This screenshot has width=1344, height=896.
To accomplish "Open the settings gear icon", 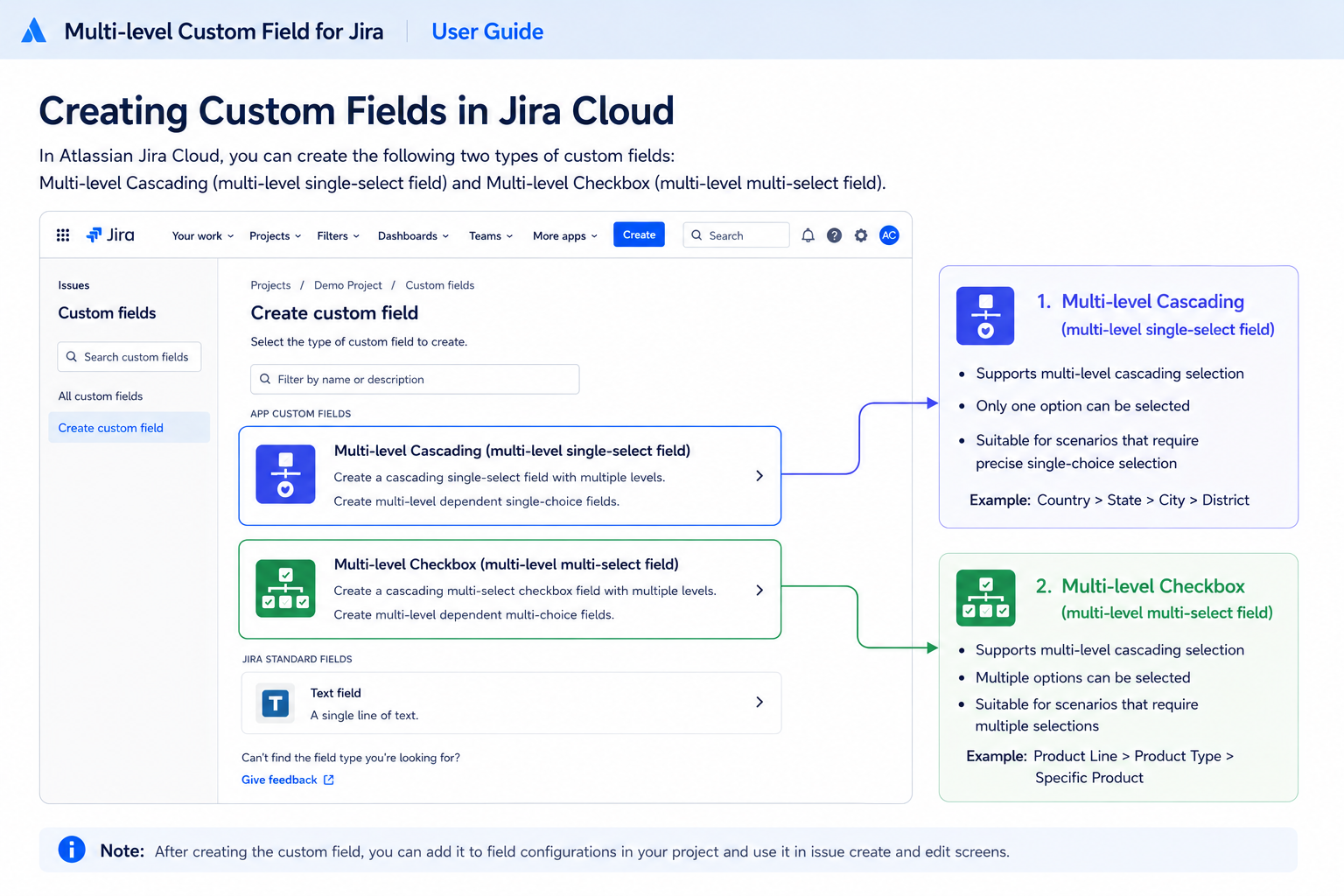I will coord(861,235).
